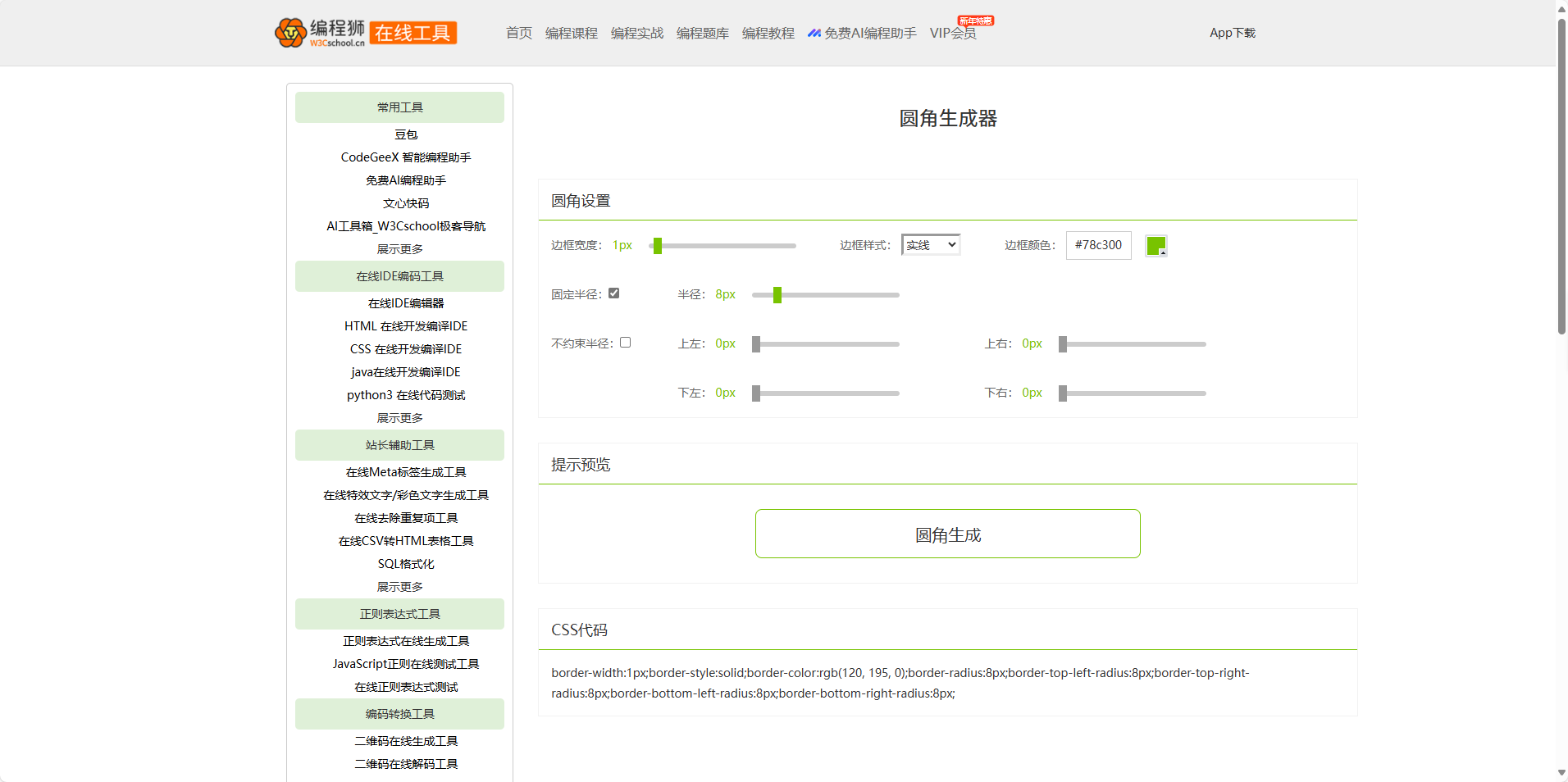Viewport: 1568px width, 782px height.
Task: Open the 豆包 tool link
Action: (406, 134)
